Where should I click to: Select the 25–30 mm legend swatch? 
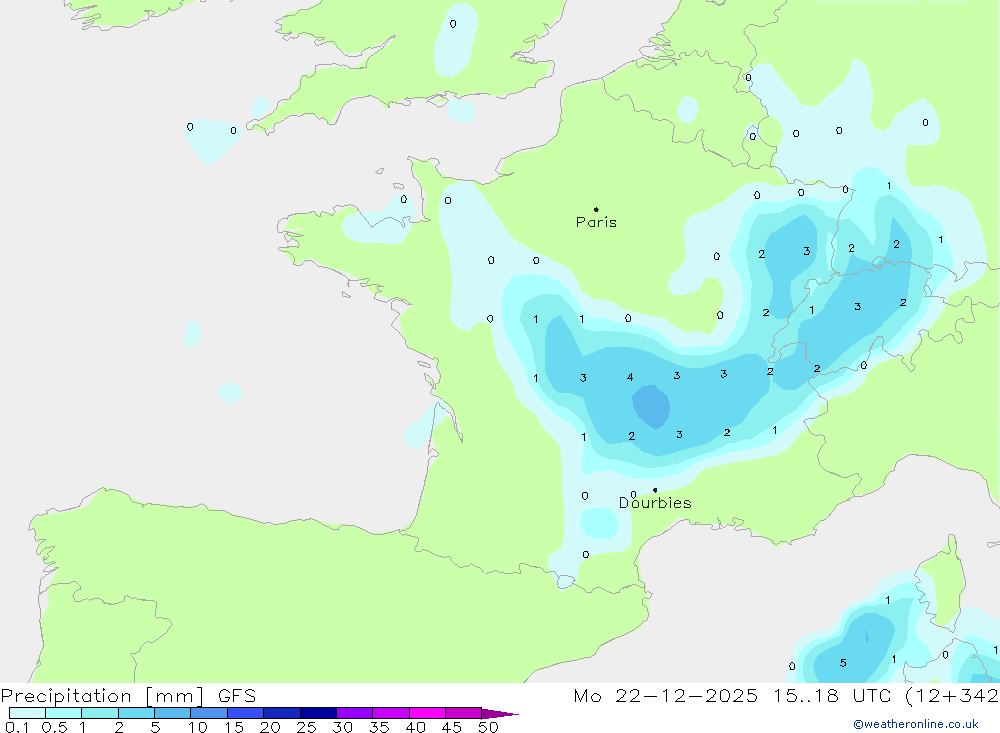[318, 713]
